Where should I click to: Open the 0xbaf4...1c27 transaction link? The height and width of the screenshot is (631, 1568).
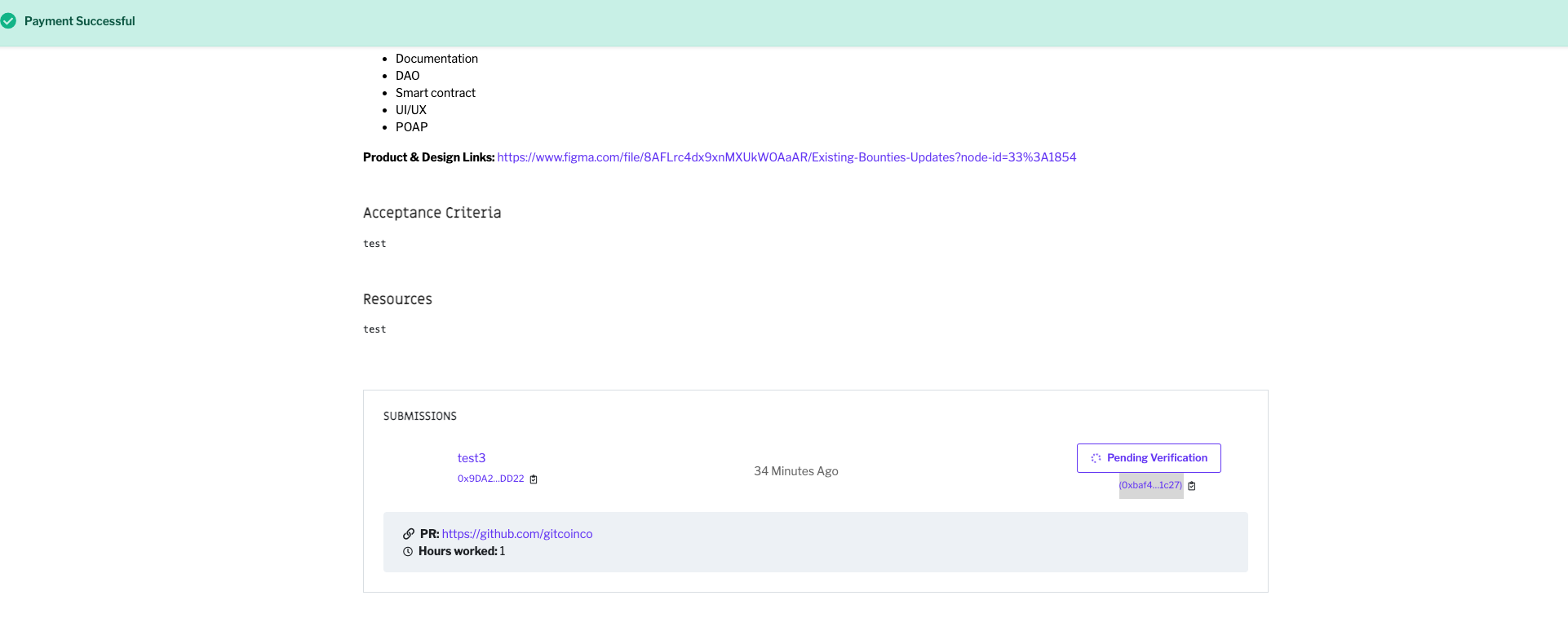(1150, 485)
